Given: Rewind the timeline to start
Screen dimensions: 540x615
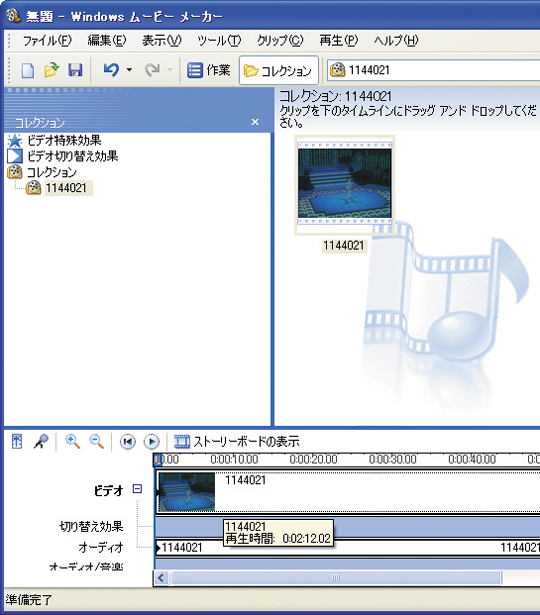Looking at the screenshot, I should pos(127,442).
